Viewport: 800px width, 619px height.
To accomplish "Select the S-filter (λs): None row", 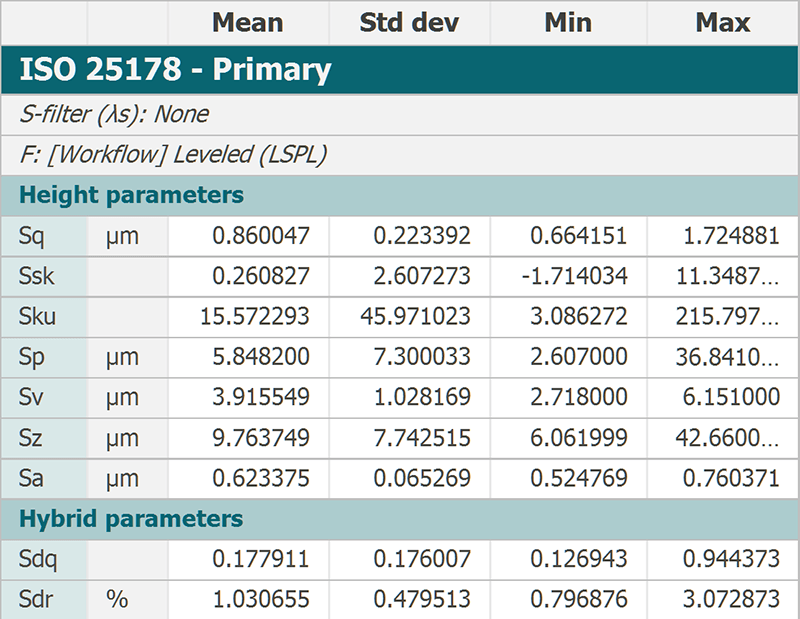I will point(400,114).
